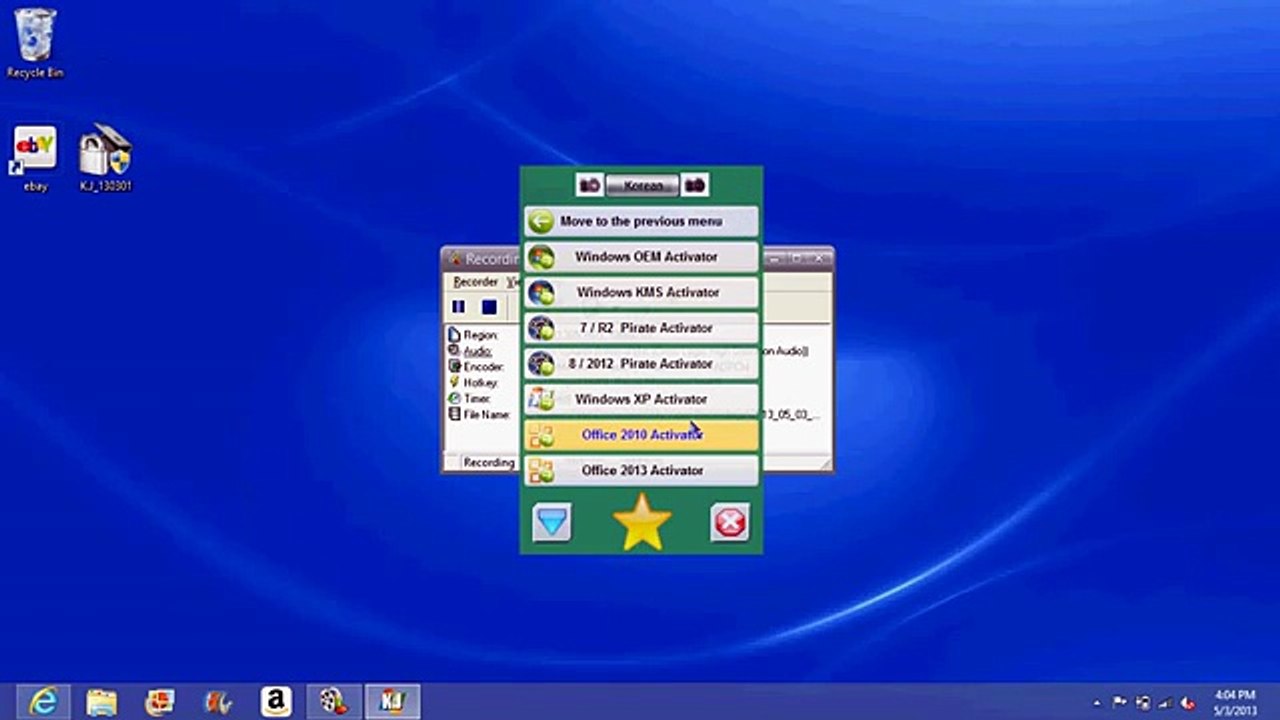Click the Timer label in Recording window
Image resolution: width=1280 pixels, height=720 pixels.
click(x=477, y=398)
